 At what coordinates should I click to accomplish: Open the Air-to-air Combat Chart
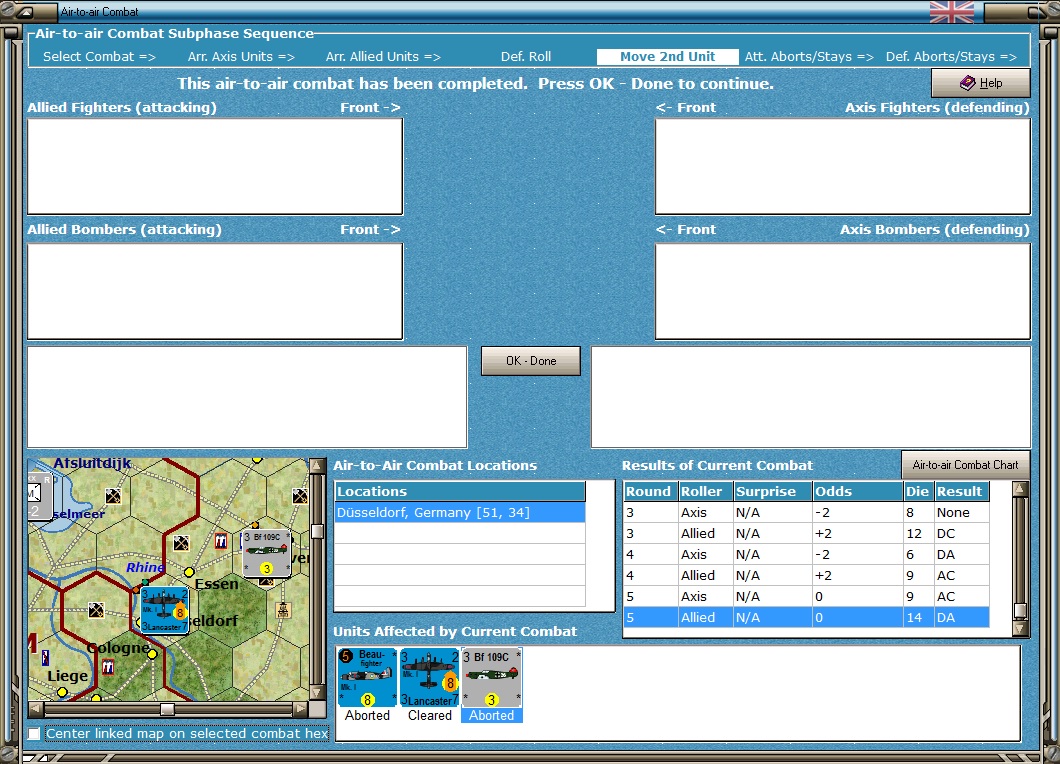point(965,464)
